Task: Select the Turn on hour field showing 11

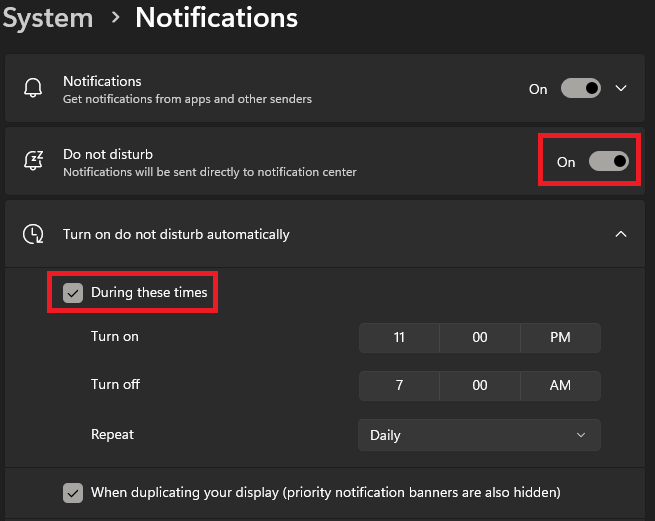Action: point(399,338)
